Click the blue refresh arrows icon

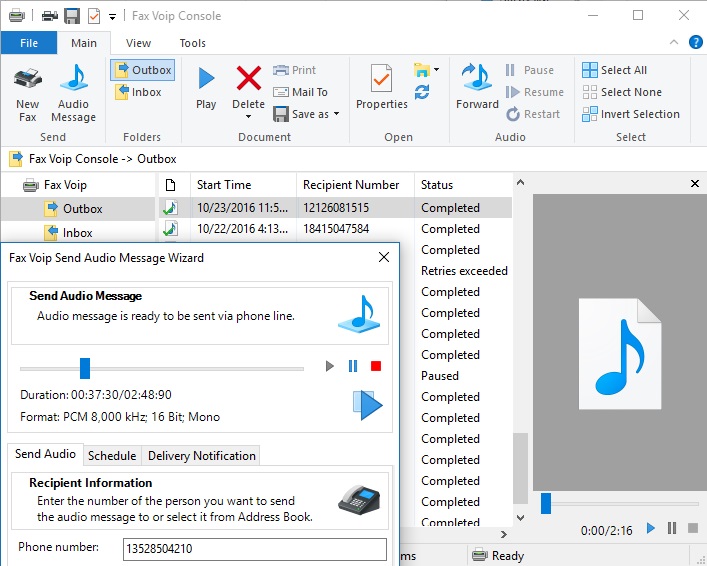pyautogui.click(x=422, y=92)
